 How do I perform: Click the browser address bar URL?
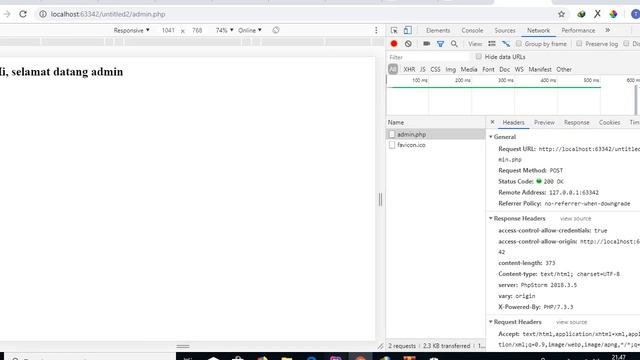[x=108, y=14]
